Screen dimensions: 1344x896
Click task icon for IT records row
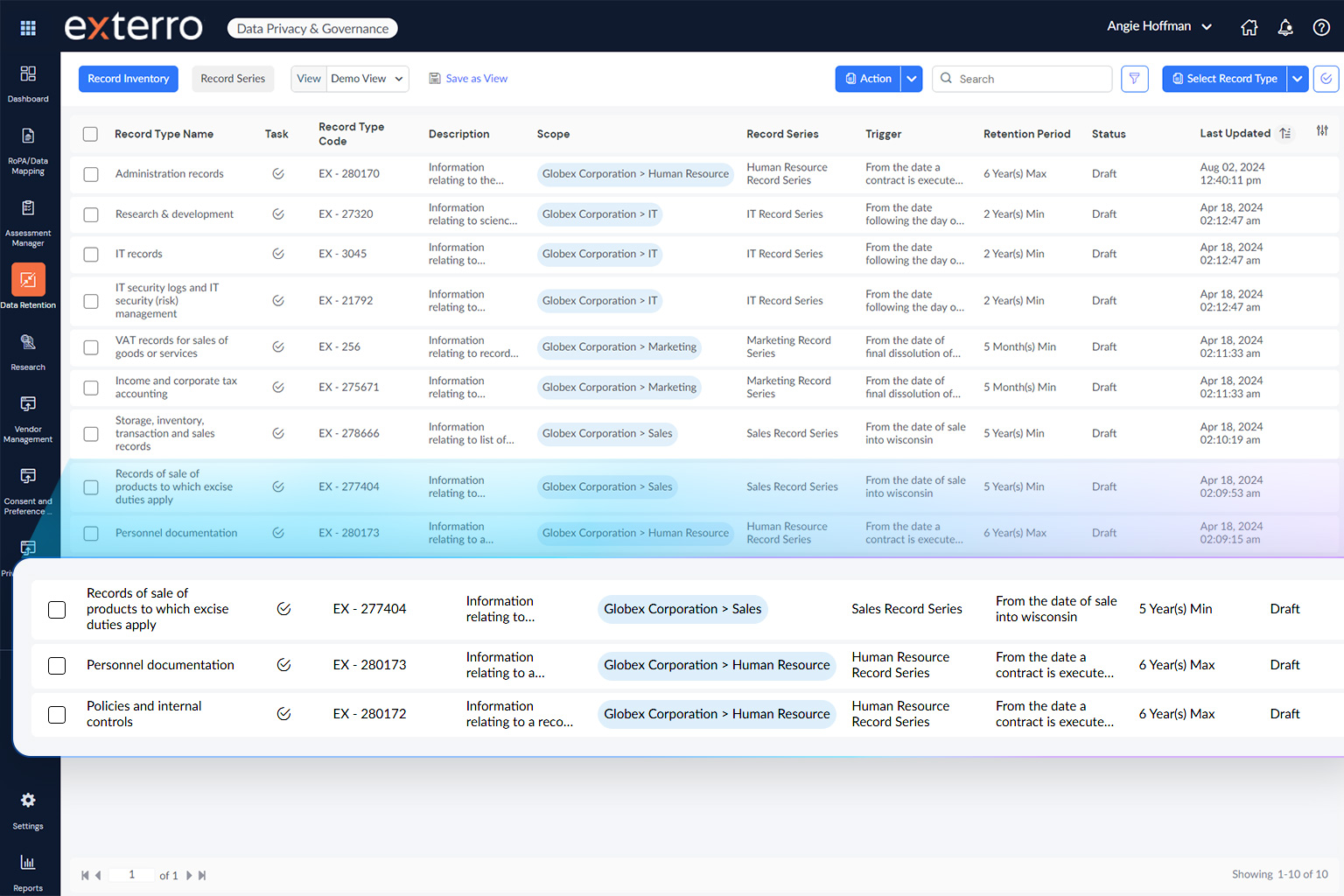point(278,254)
